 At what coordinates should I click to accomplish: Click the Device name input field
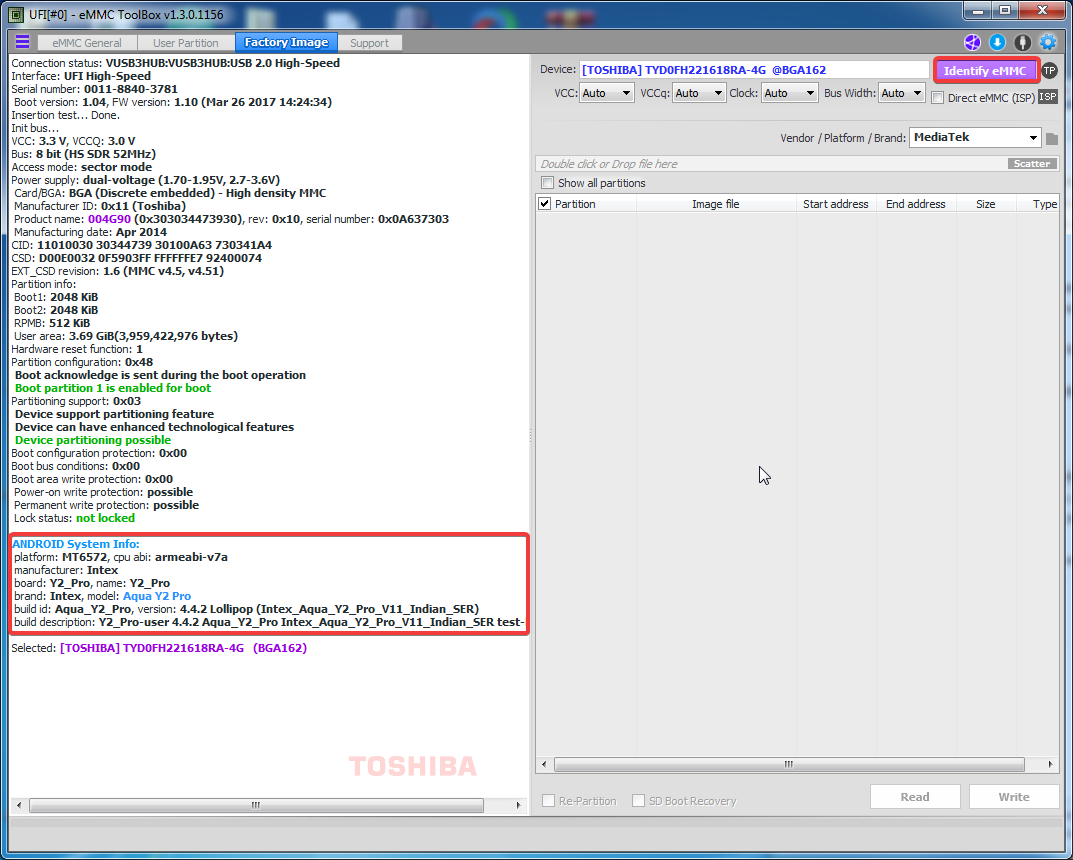754,70
